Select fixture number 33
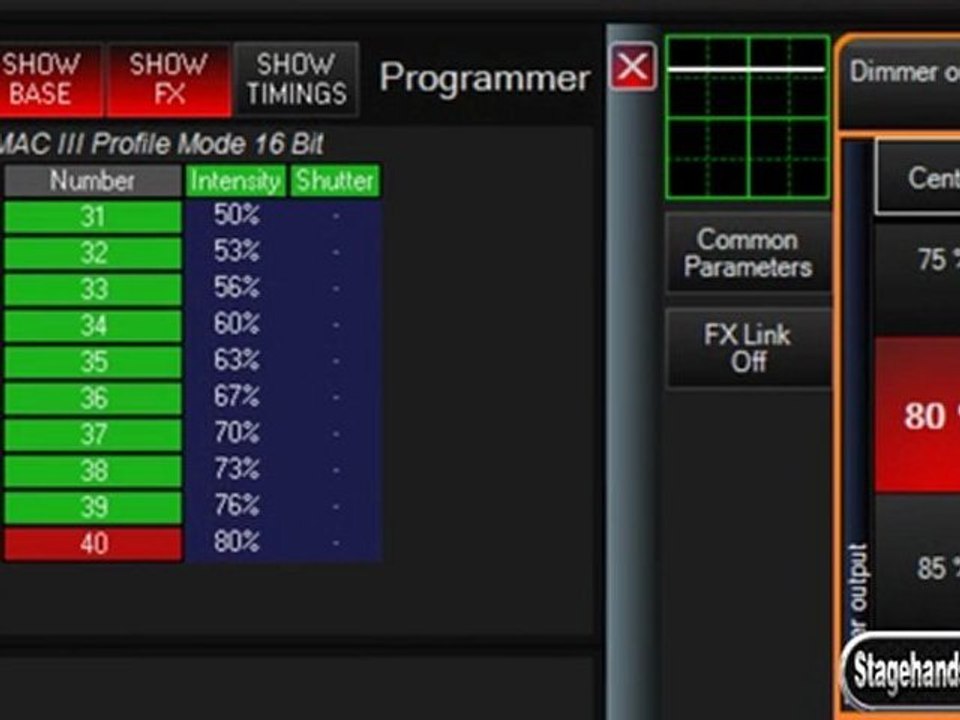 (93, 289)
